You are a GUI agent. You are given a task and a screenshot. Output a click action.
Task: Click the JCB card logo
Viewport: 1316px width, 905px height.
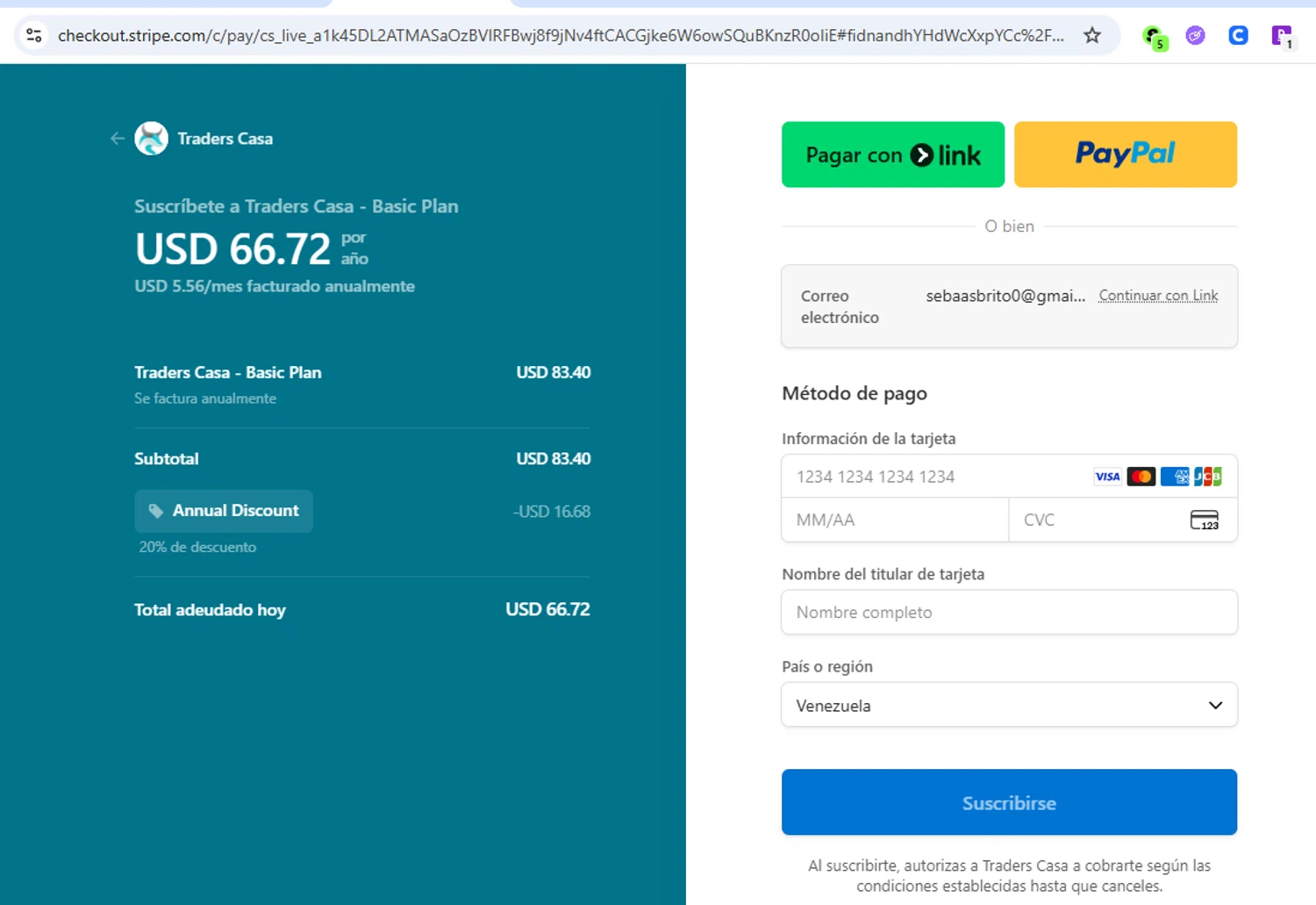tap(1208, 477)
